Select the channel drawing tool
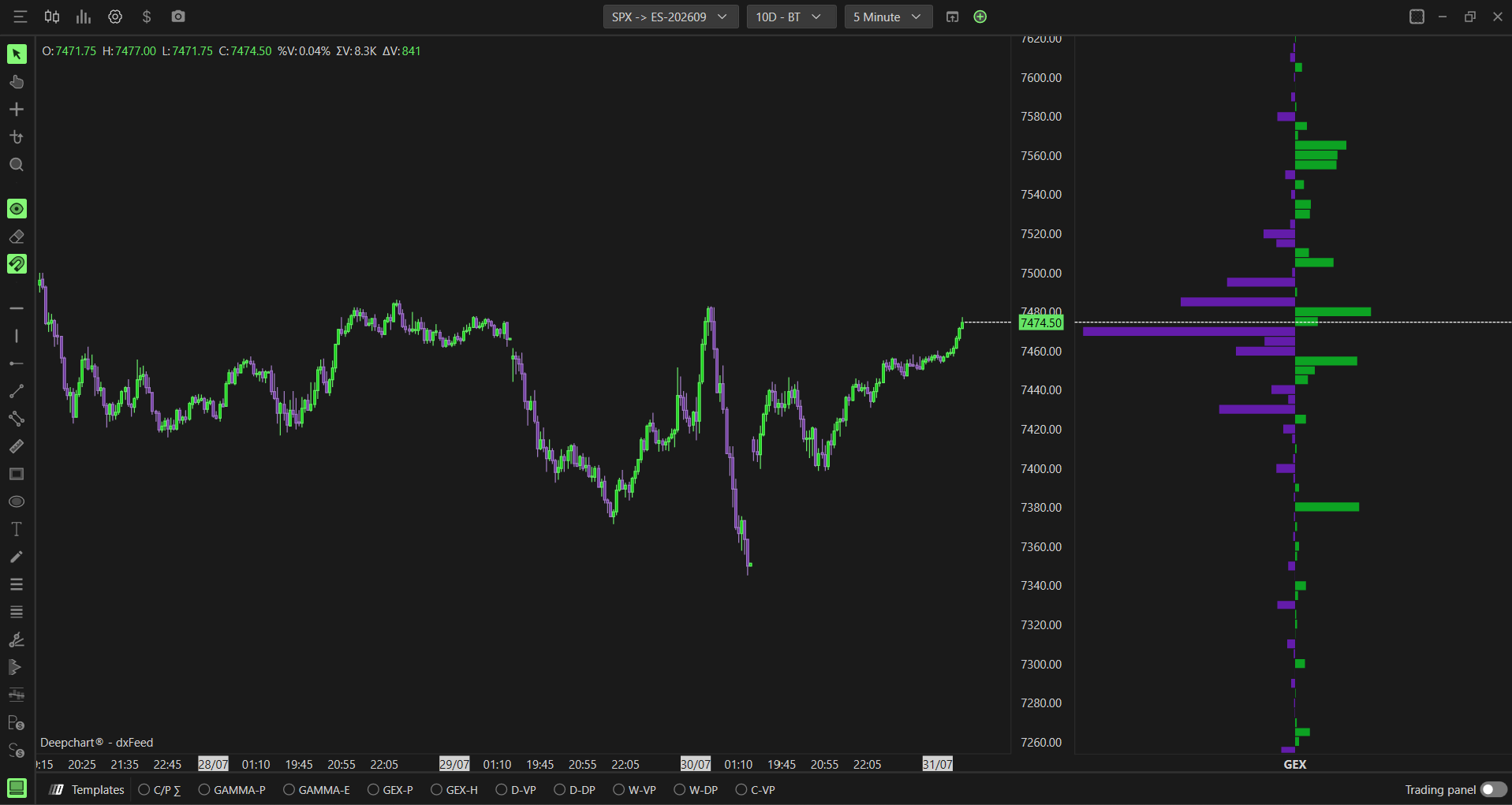The image size is (1512, 805). tap(17, 419)
